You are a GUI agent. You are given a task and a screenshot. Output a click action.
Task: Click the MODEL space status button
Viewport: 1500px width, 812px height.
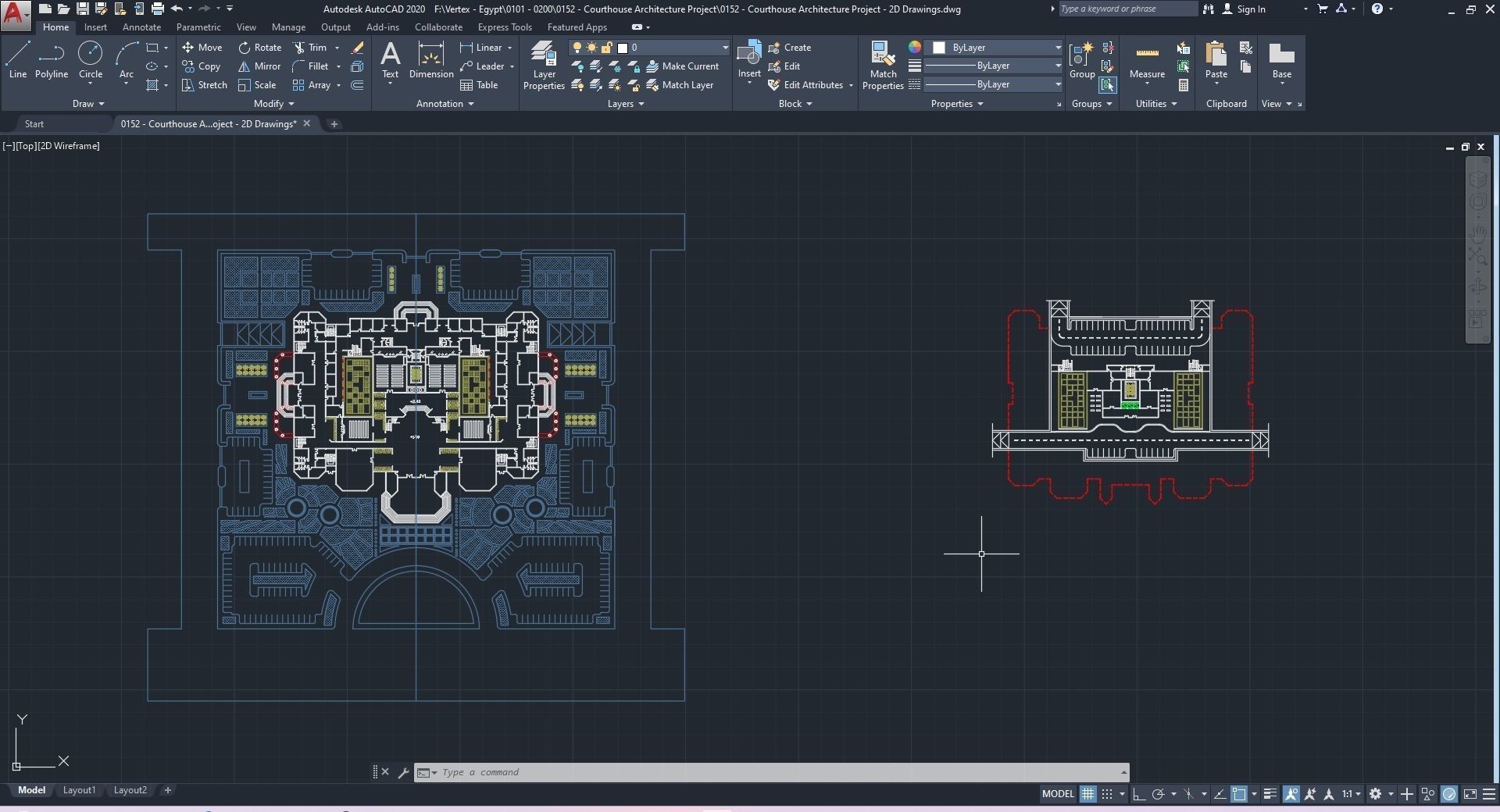click(x=1058, y=794)
